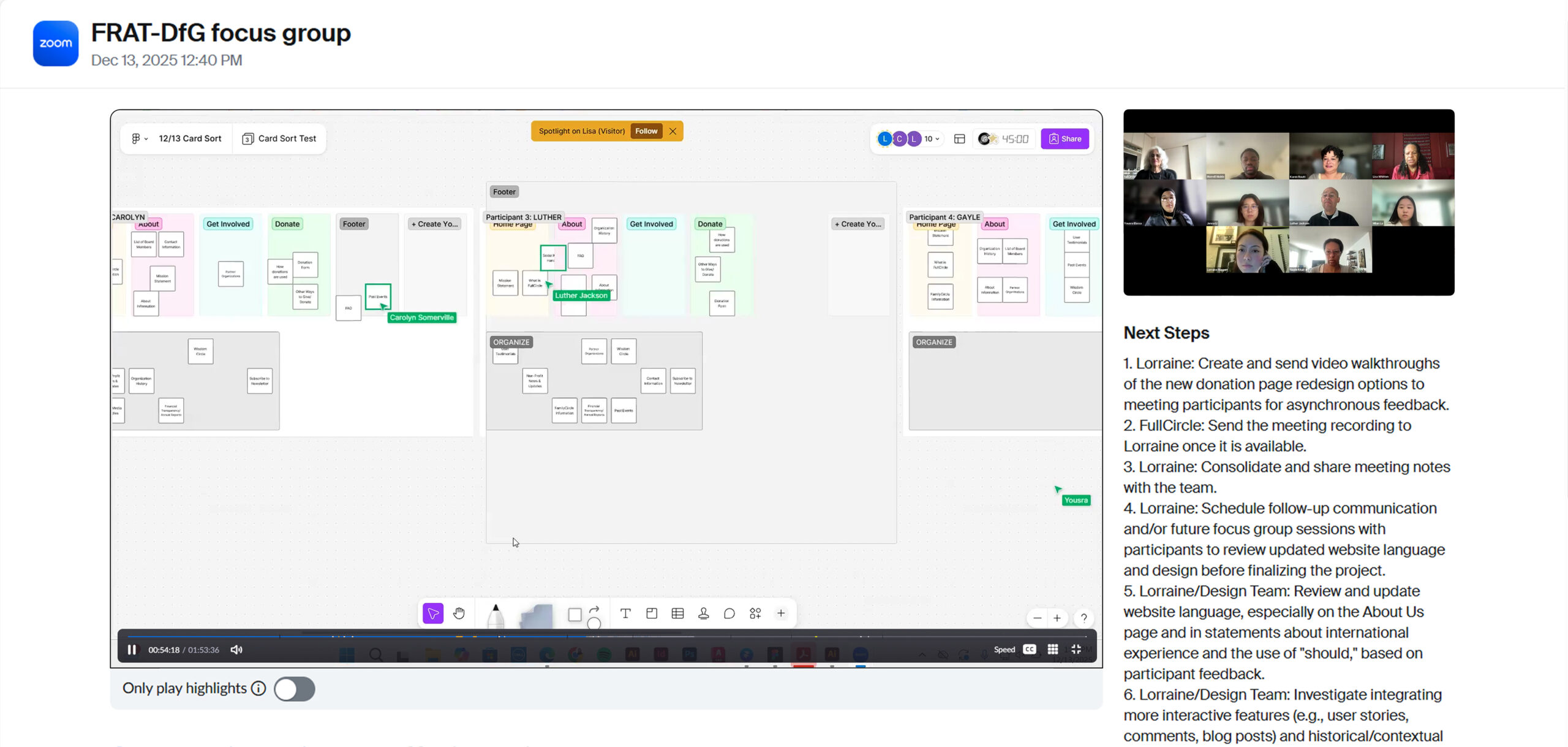Click Follow on the Spotlight banner
The width and height of the screenshot is (1568, 747).
point(646,131)
